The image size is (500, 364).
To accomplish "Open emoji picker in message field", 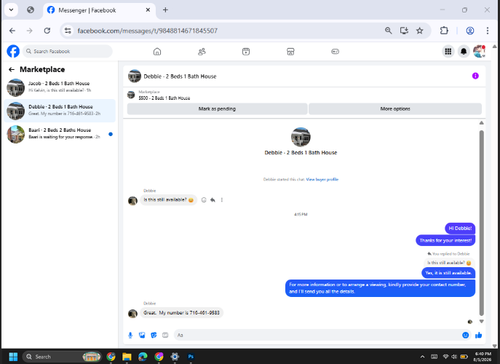I will pyautogui.click(x=466, y=335).
